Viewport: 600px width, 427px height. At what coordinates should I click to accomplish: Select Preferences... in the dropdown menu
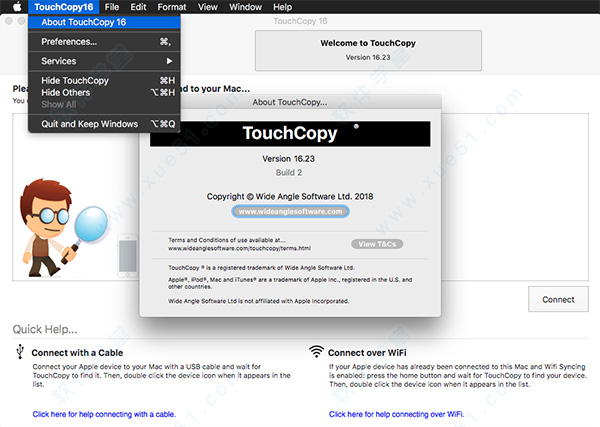point(104,42)
